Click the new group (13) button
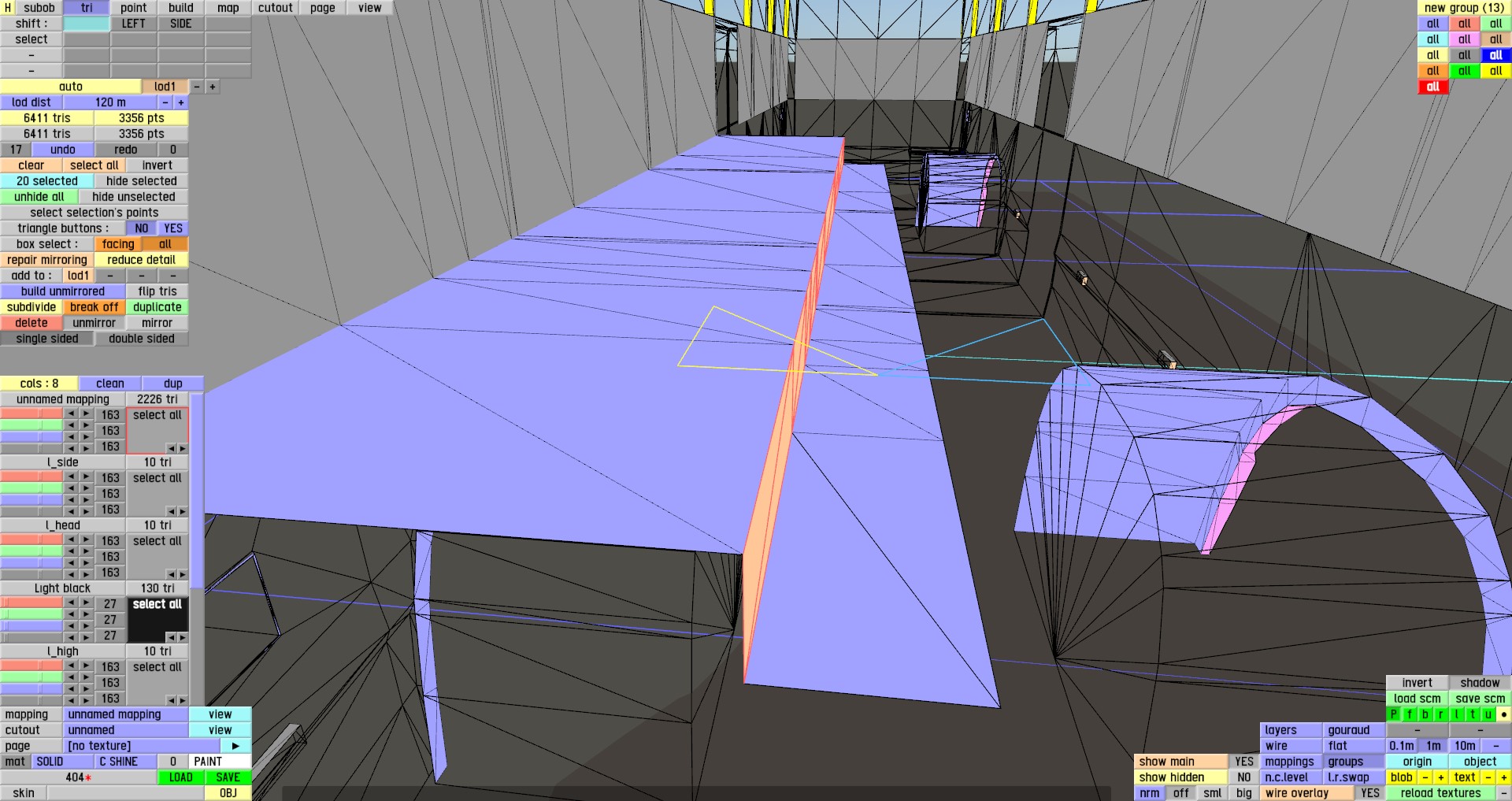Viewport: 1512px width, 801px height. (x=1465, y=8)
